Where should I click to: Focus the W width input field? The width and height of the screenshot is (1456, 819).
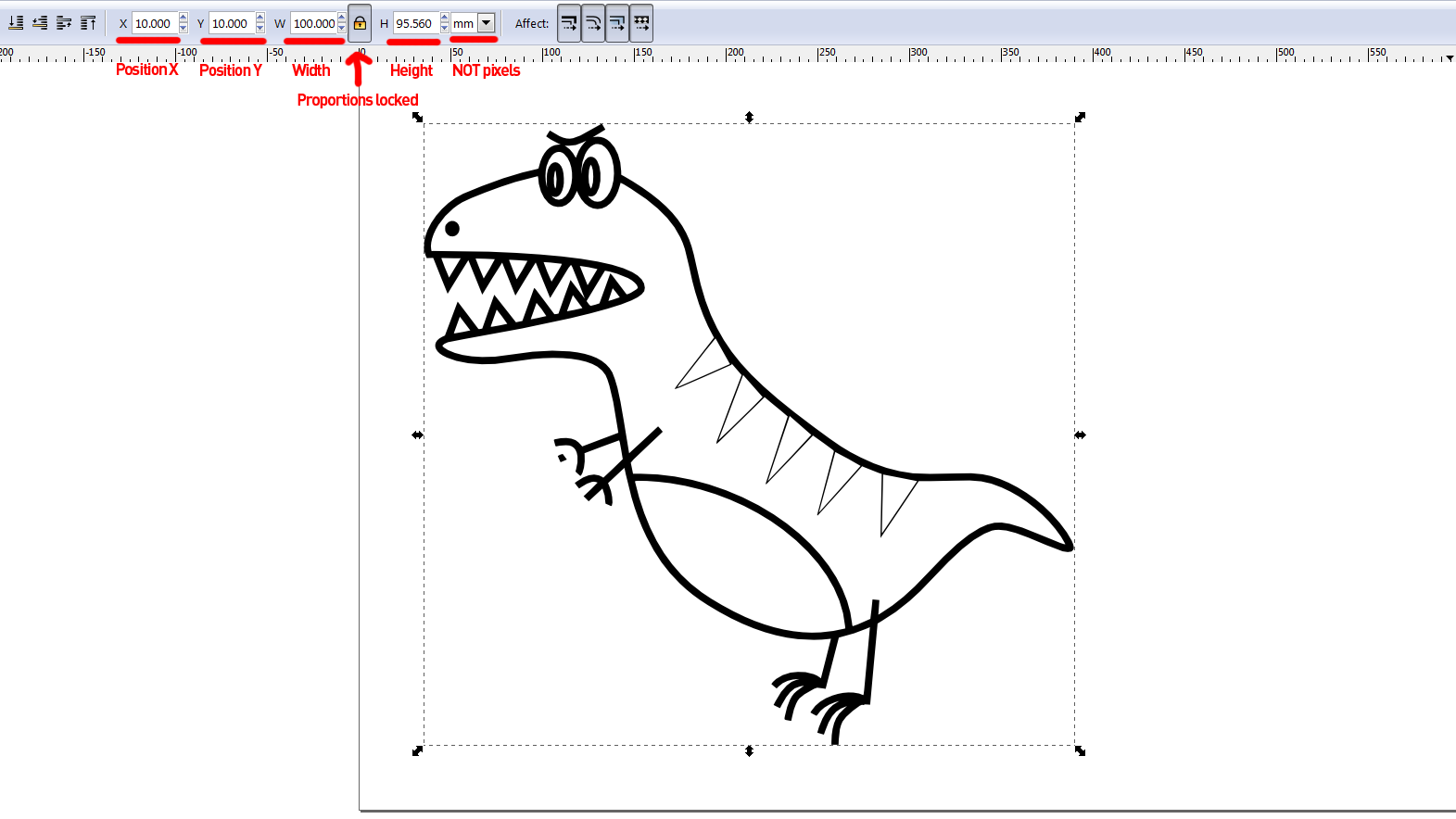click(313, 23)
